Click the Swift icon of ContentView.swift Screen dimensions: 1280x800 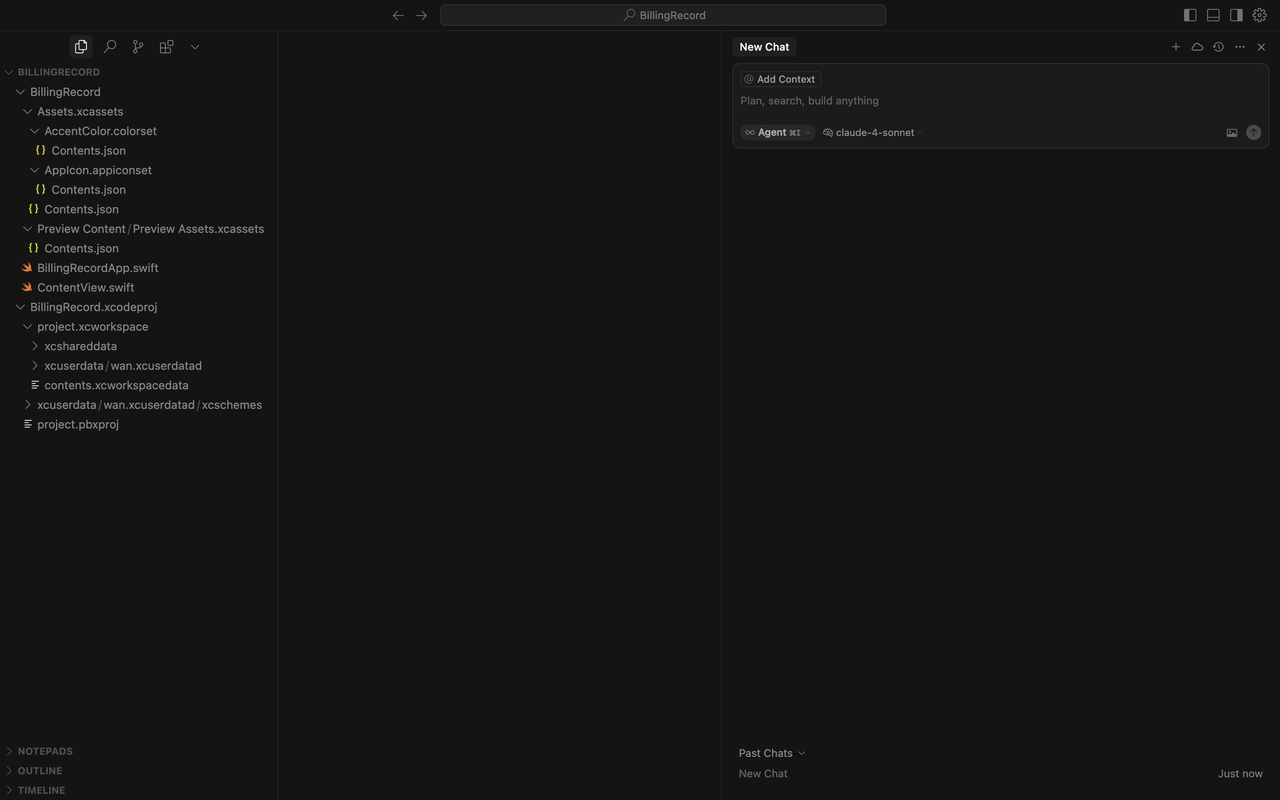tap(27, 287)
